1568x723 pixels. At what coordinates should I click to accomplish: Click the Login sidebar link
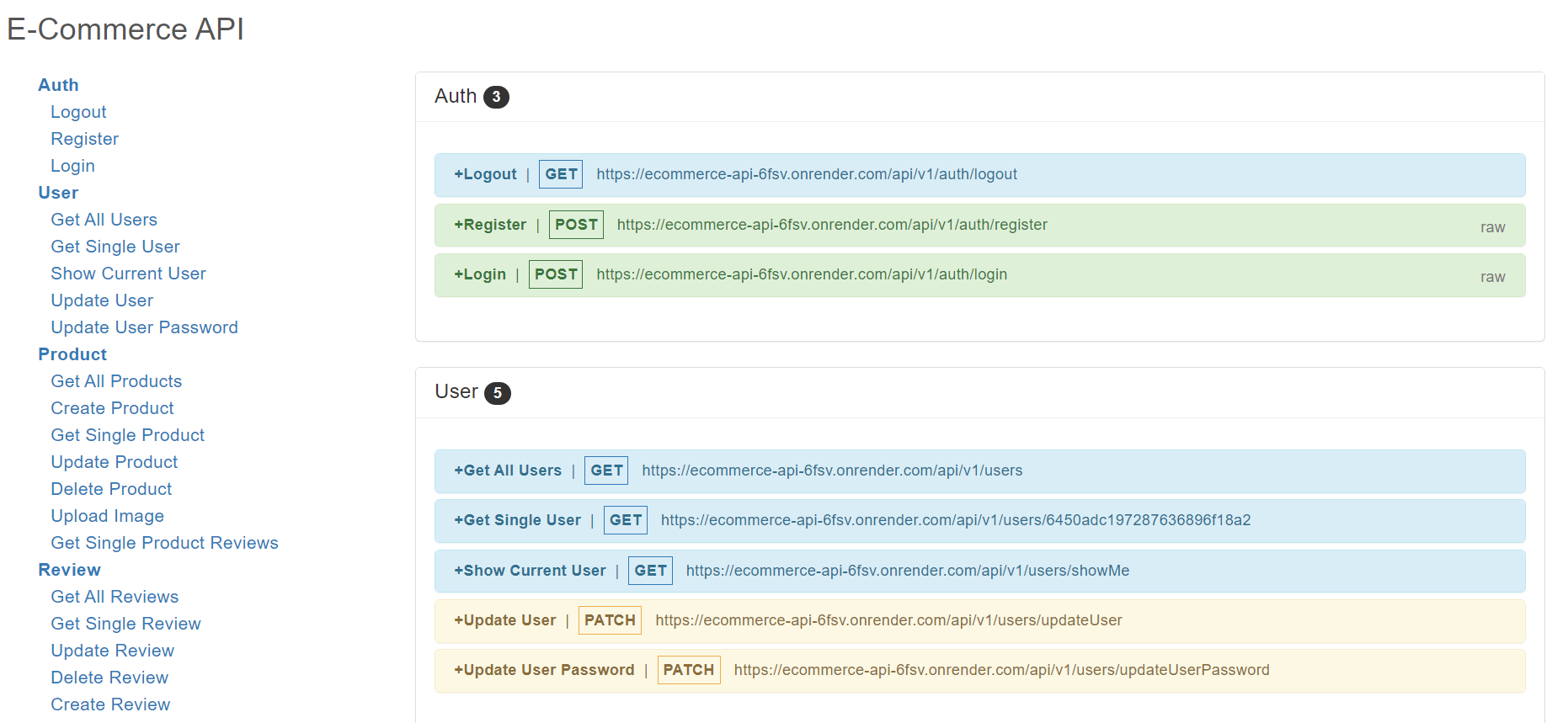pyautogui.click(x=72, y=166)
